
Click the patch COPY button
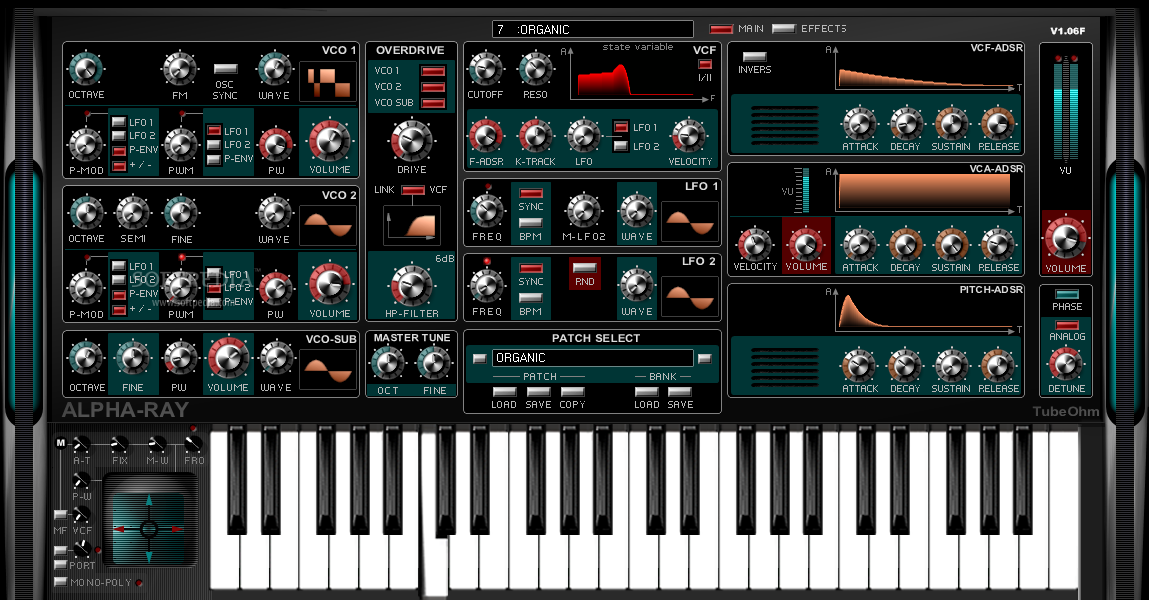572,393
